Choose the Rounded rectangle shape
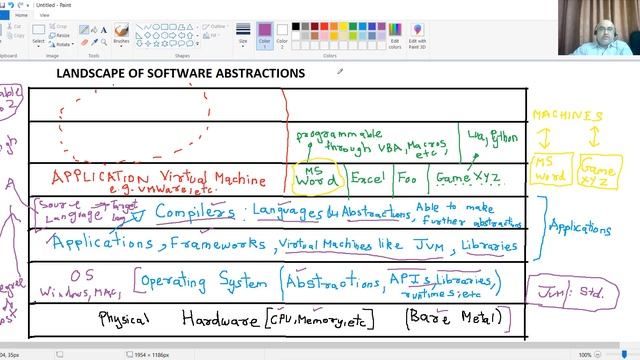Viewport: 640px width, 360px height. coord(173,27)
